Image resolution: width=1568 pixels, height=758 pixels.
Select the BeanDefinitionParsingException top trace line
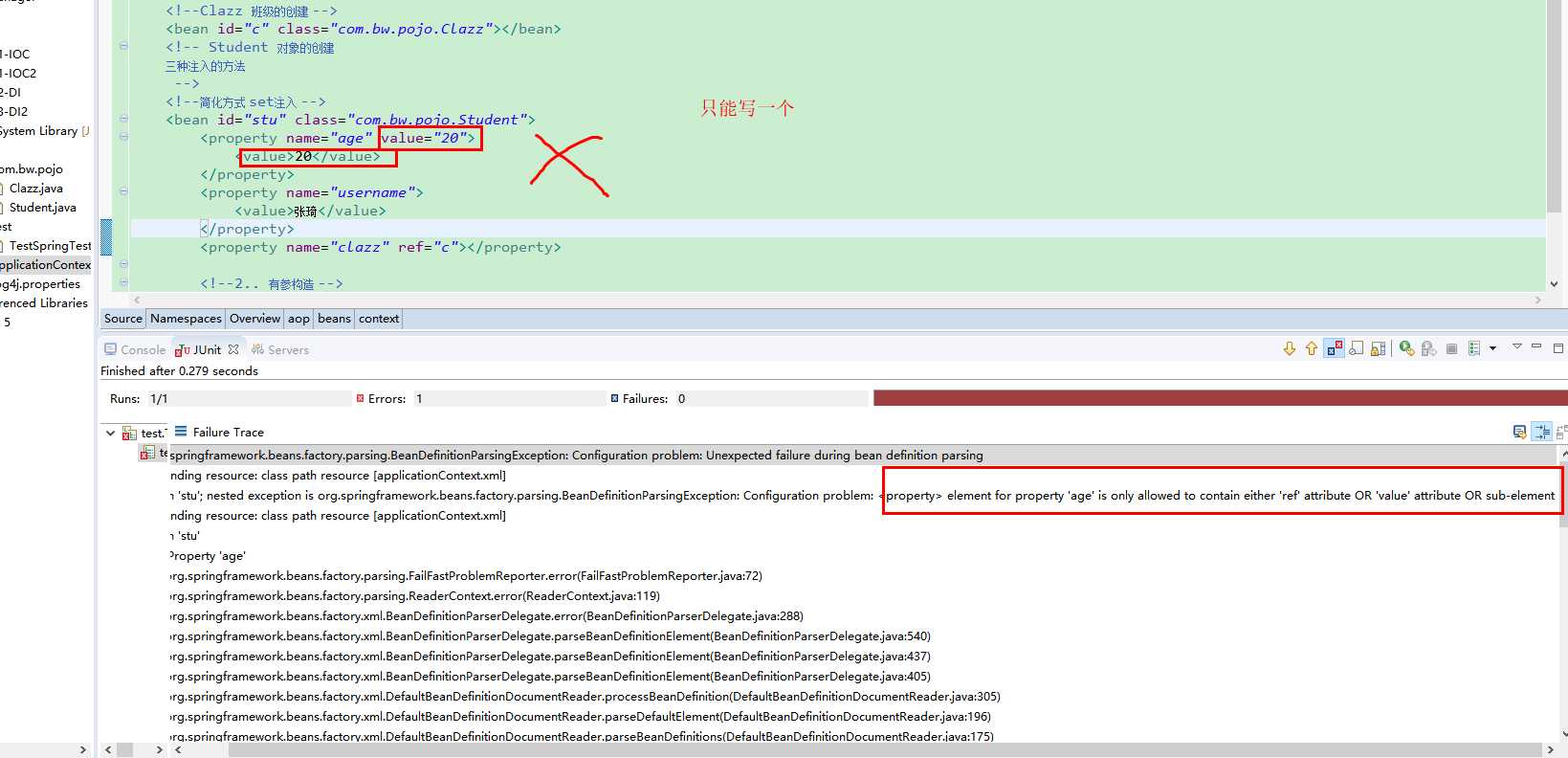pos(576,456)
